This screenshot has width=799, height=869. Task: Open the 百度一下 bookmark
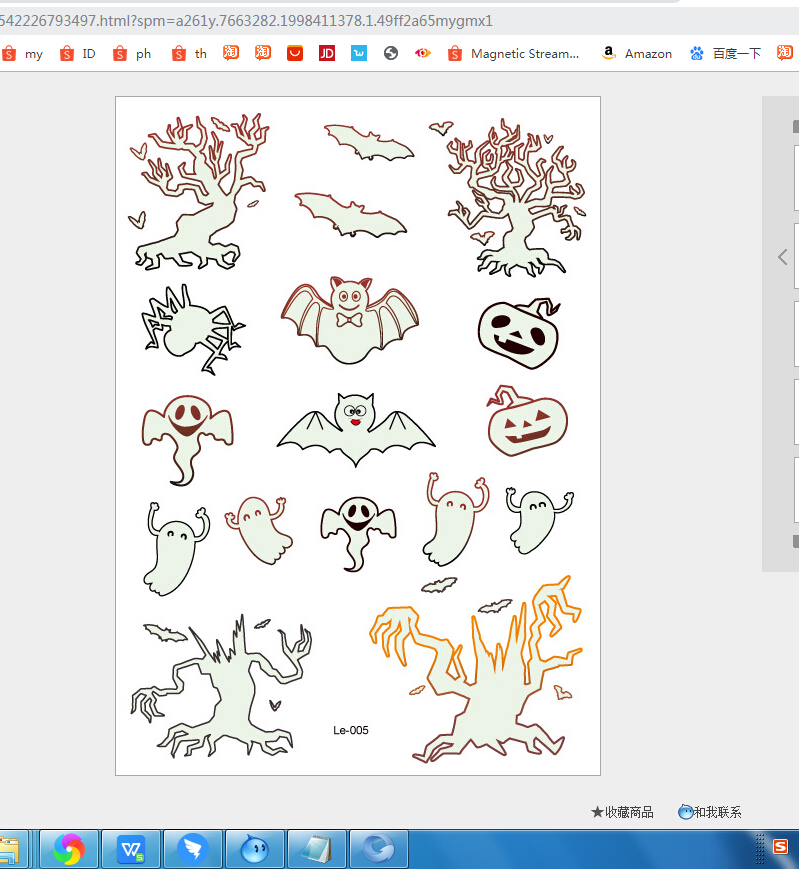click(x=726, y=53)
